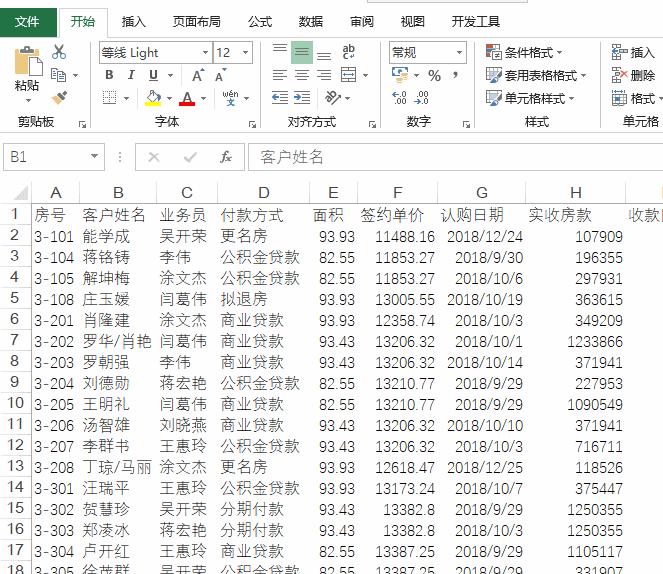Switch to the 数据 tab

click(311, 22)
